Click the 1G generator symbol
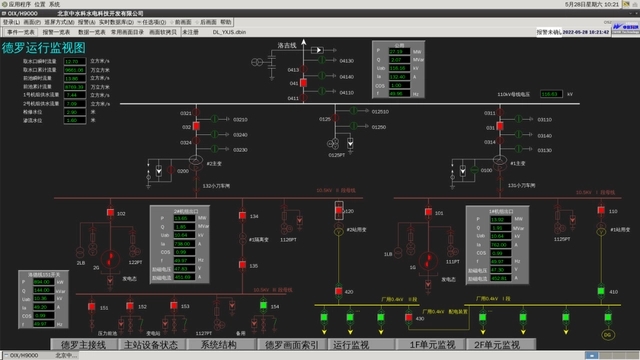Image resolution: width=640 pixels, height=360 pixels. click(x=428, y=260)
